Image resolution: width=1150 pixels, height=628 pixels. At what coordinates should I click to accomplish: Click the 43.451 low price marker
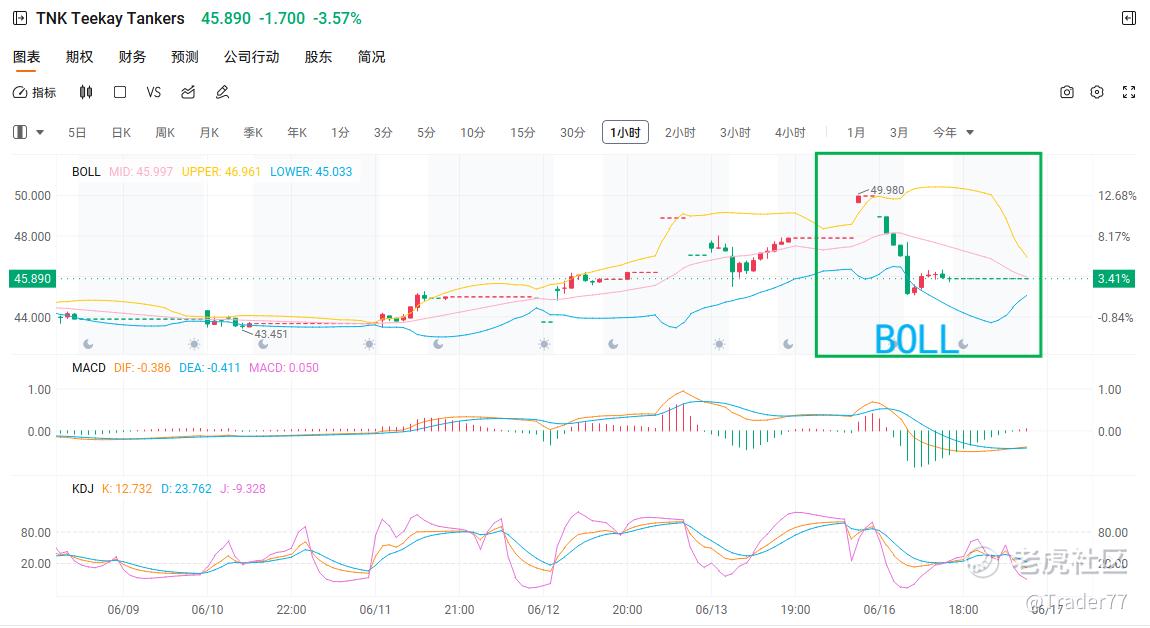pyautogui.click(x=271, y=334)
